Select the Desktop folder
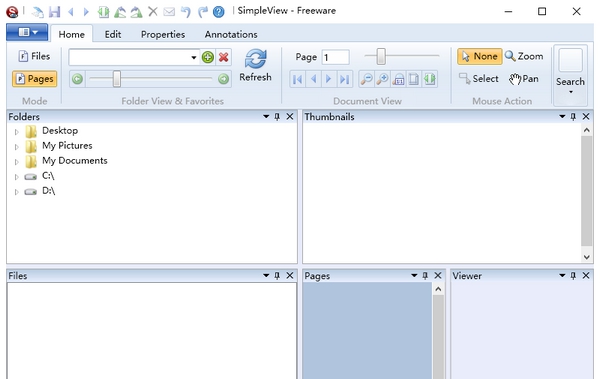Screen dimensions: 600x379 point(60,131)
